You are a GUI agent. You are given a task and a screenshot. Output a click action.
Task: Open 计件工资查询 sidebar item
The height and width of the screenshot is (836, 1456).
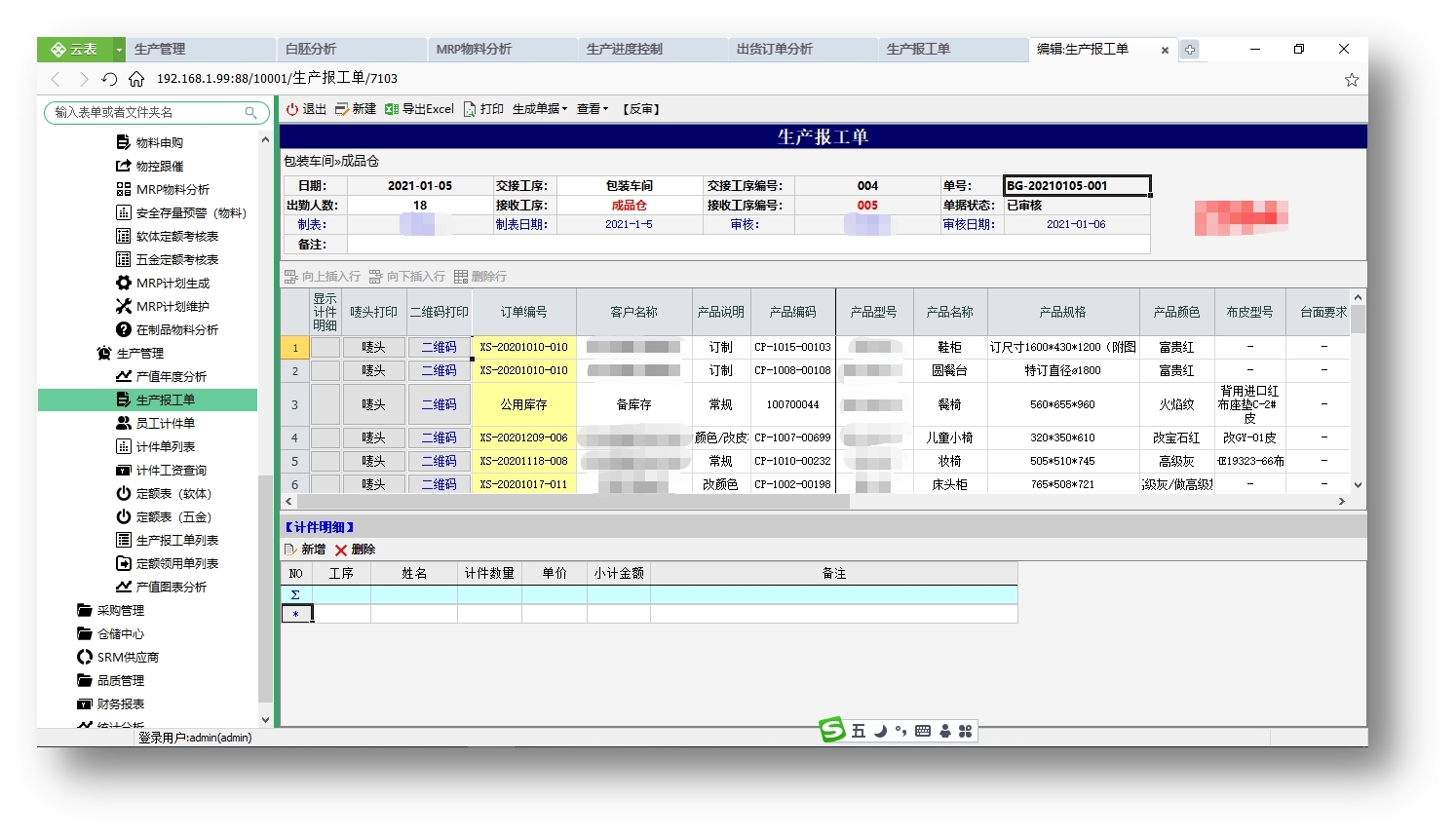coord(161,470)
